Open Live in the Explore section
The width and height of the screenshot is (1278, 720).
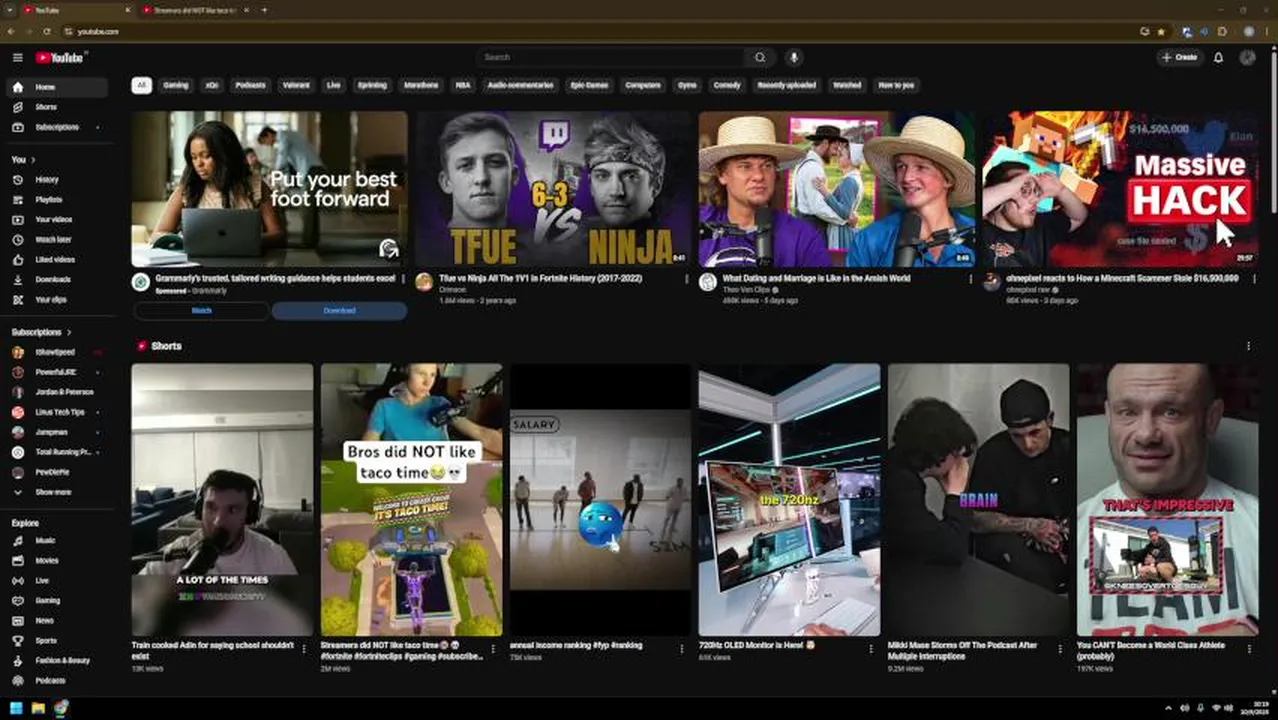click(58, 581)
